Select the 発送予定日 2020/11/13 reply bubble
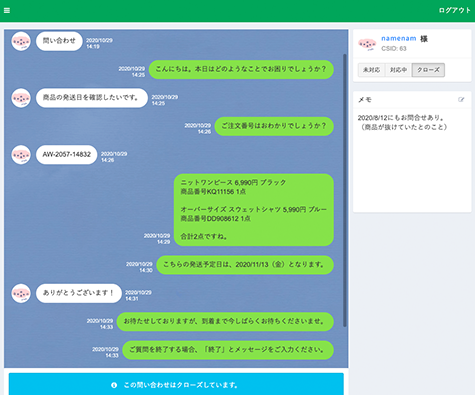This screenshot has height=395, width=475. click(245, 265)
